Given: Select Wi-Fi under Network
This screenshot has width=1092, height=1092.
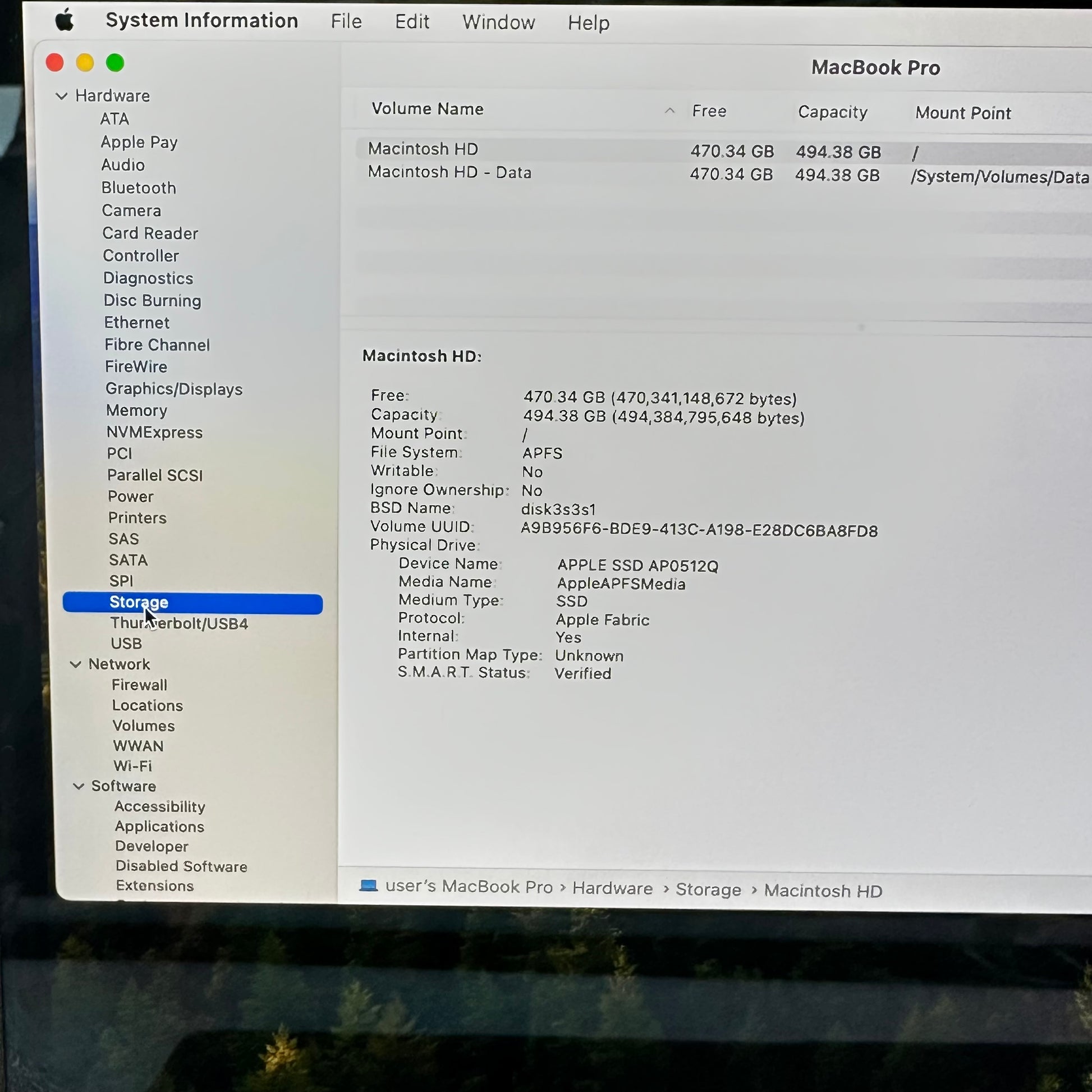Looking at the screenshot, I should (132, 766).
